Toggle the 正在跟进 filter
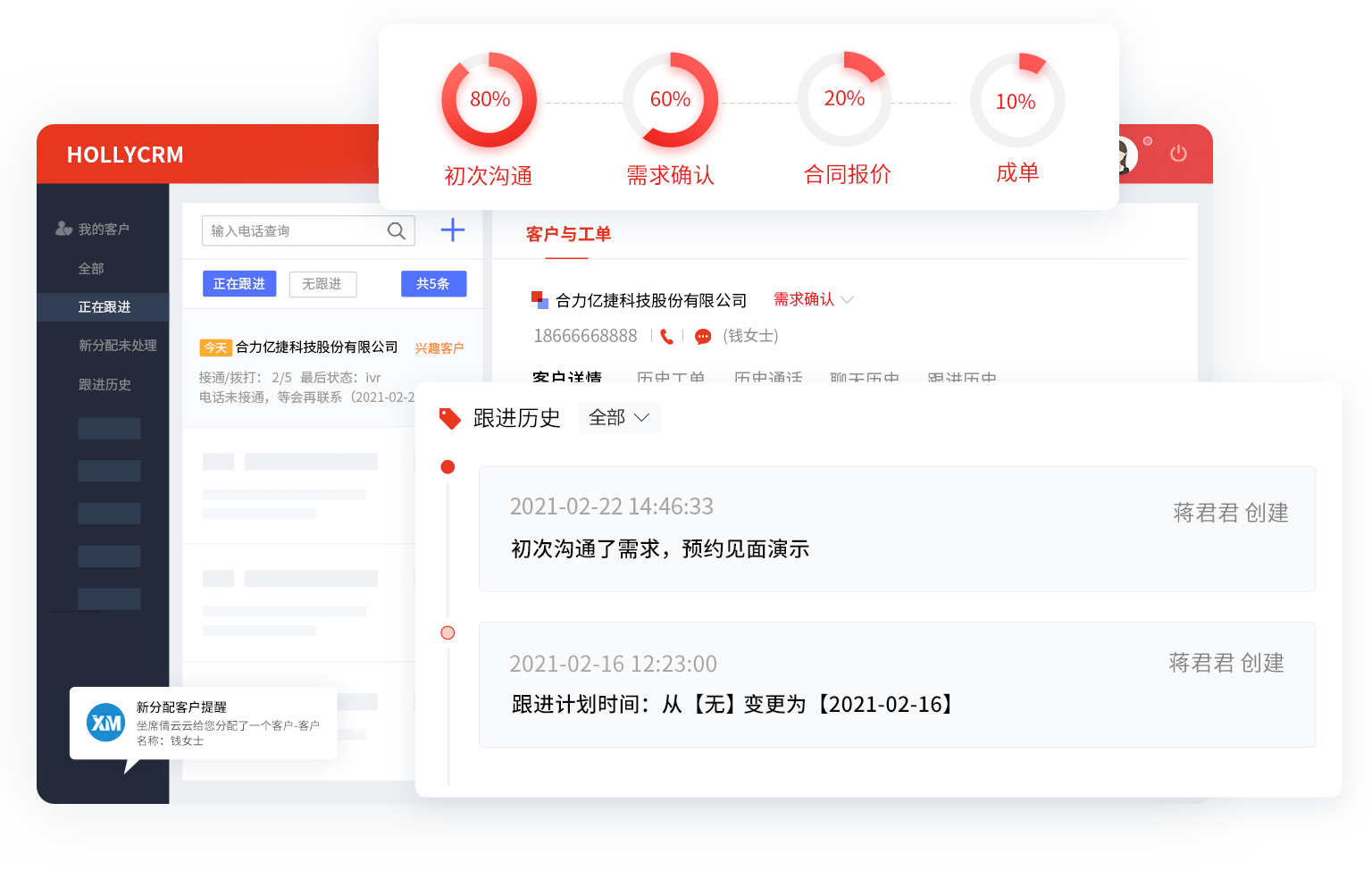 (x=238, y=283)
